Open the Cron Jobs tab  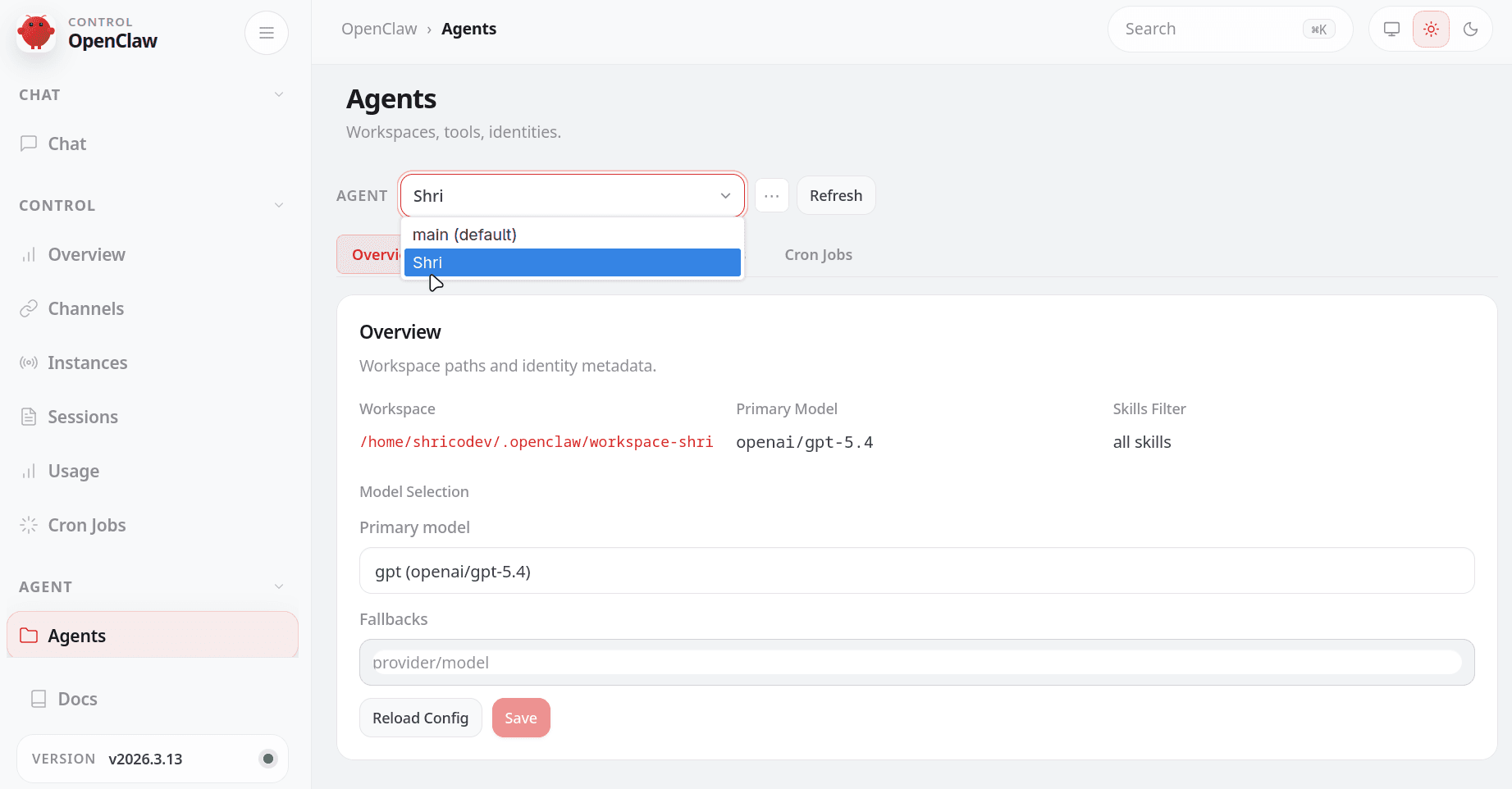point(818,255)
